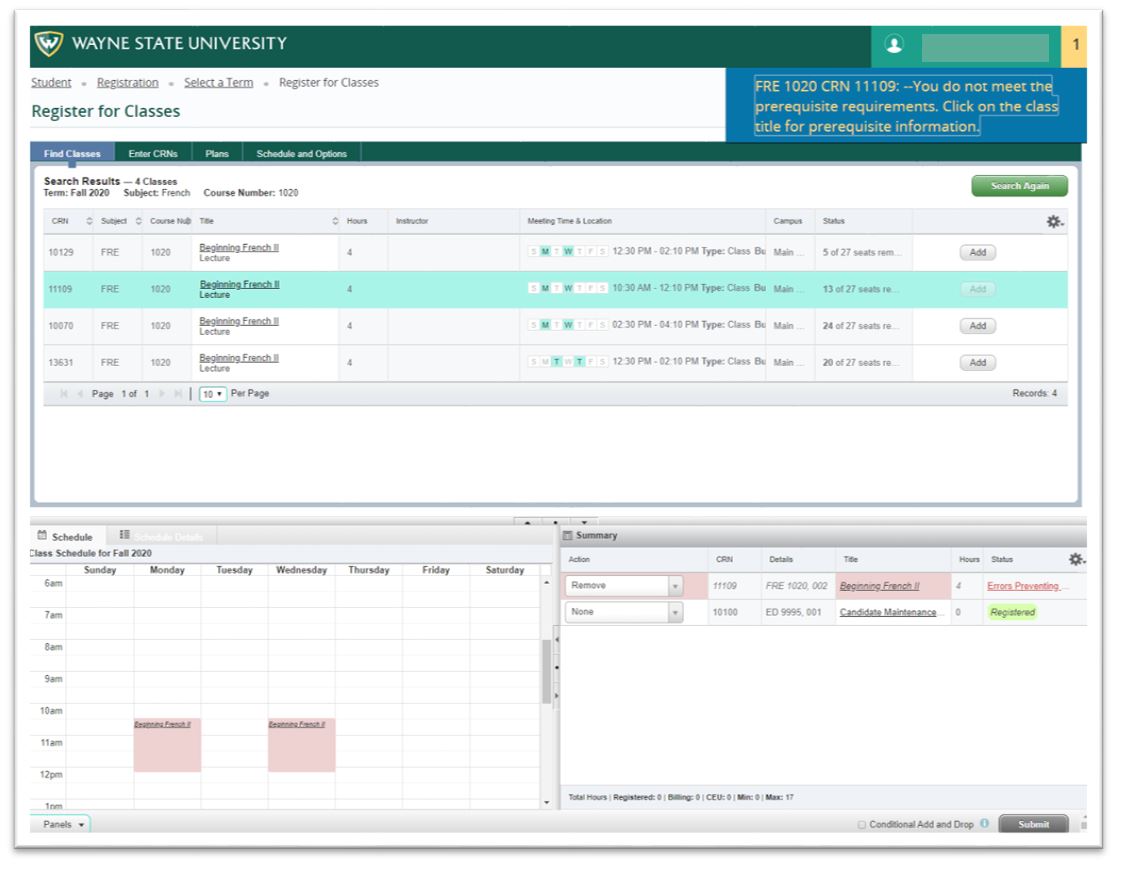Follow the Select a Term breadcrumb link
This screenshot has height=876, width=1125.
[x=218, y=83]
